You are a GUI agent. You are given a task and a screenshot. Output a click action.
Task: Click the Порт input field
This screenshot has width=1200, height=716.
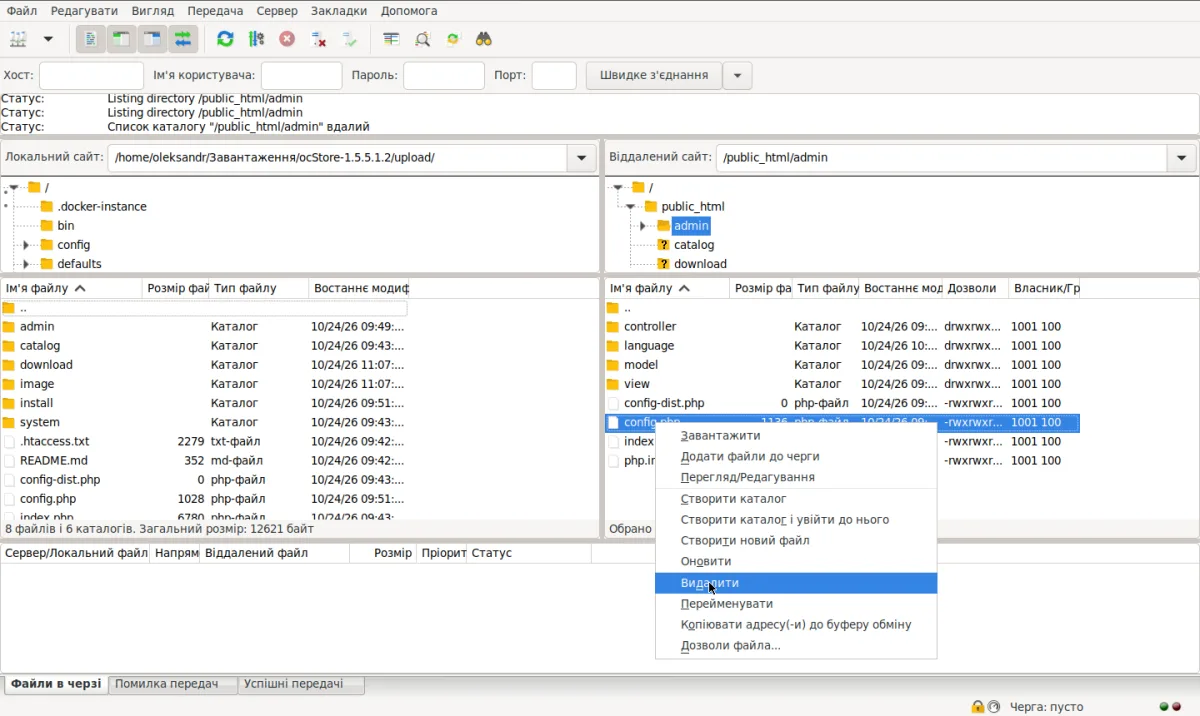point(554,75)
